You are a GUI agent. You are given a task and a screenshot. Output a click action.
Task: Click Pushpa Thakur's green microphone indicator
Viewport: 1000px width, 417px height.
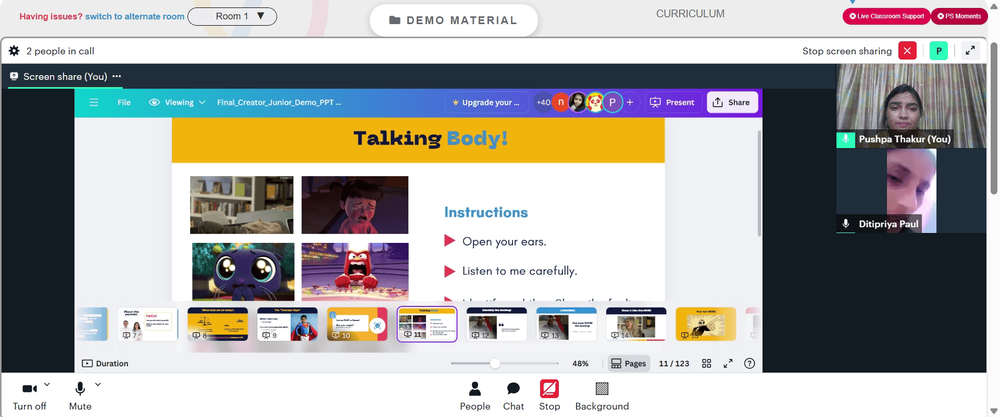(846, 139)
